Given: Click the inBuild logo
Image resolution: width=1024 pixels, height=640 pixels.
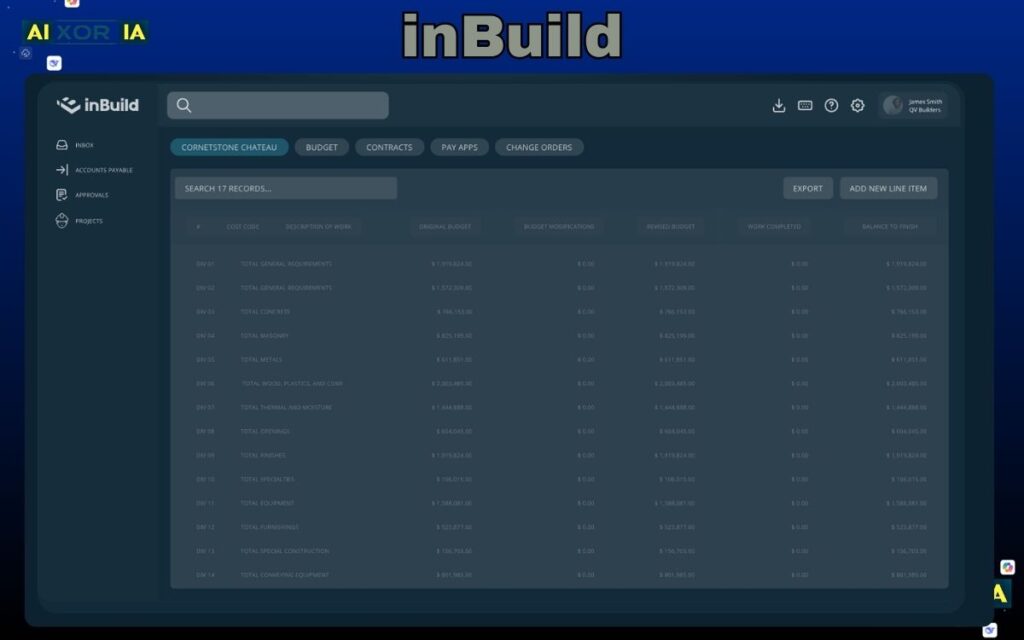Looking at the screenshot, I should [98, 105].
